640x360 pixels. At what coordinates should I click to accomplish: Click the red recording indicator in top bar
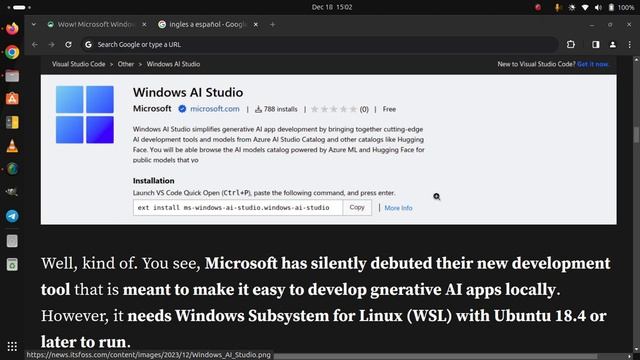point(538,7)
